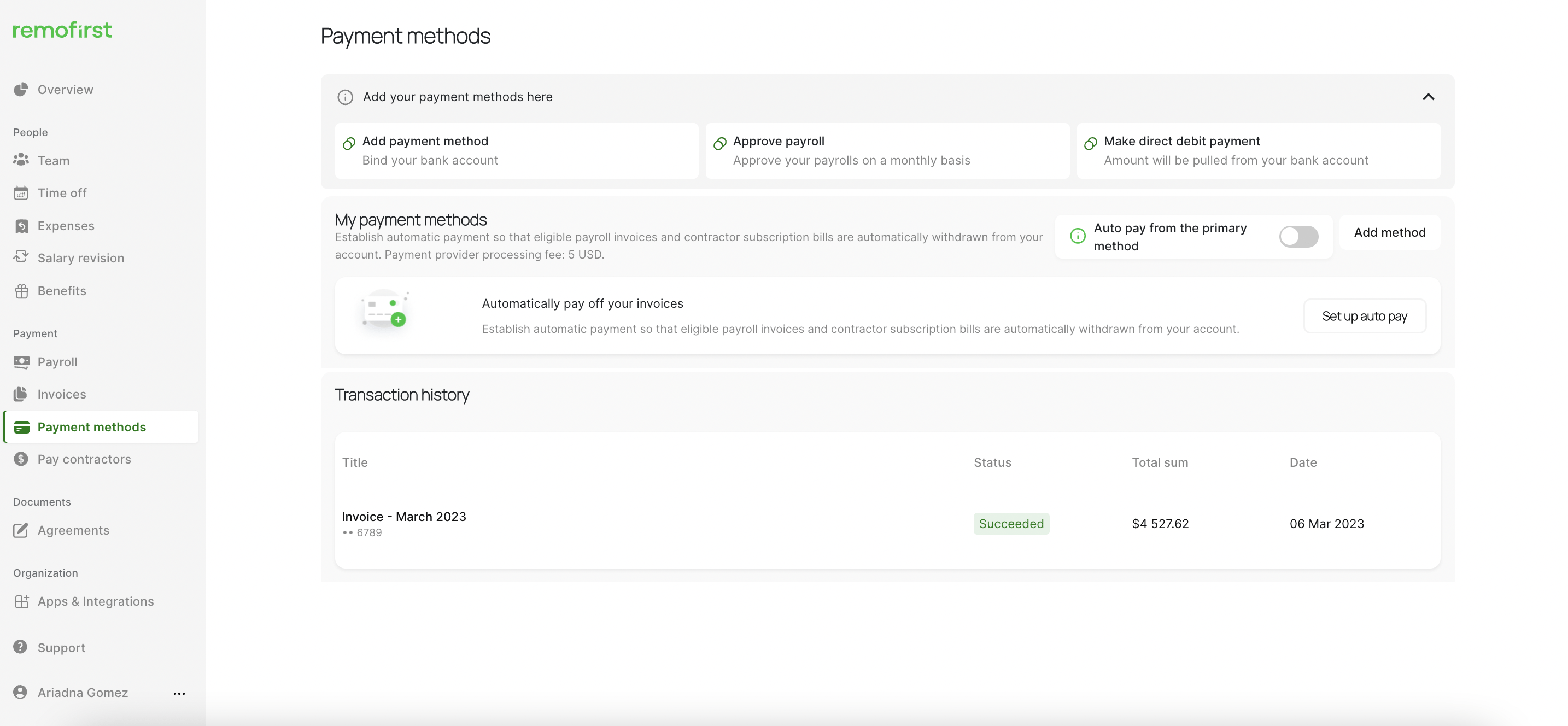The height and width of the screenshot is (726, 1568).
Task: Collapse the payment methods info panel
Action: click(1428, 97)
